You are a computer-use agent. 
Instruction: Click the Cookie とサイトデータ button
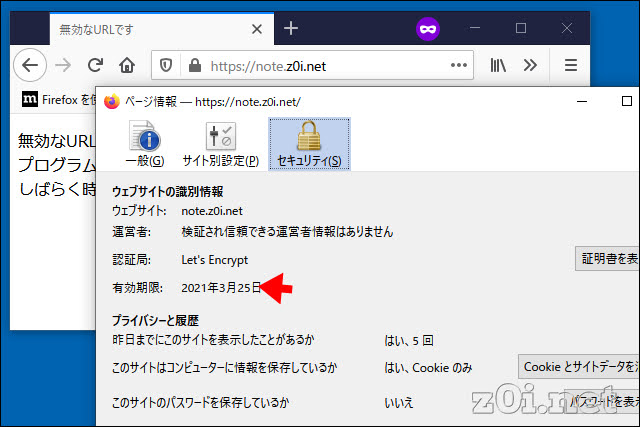click(x=579, y=367)
